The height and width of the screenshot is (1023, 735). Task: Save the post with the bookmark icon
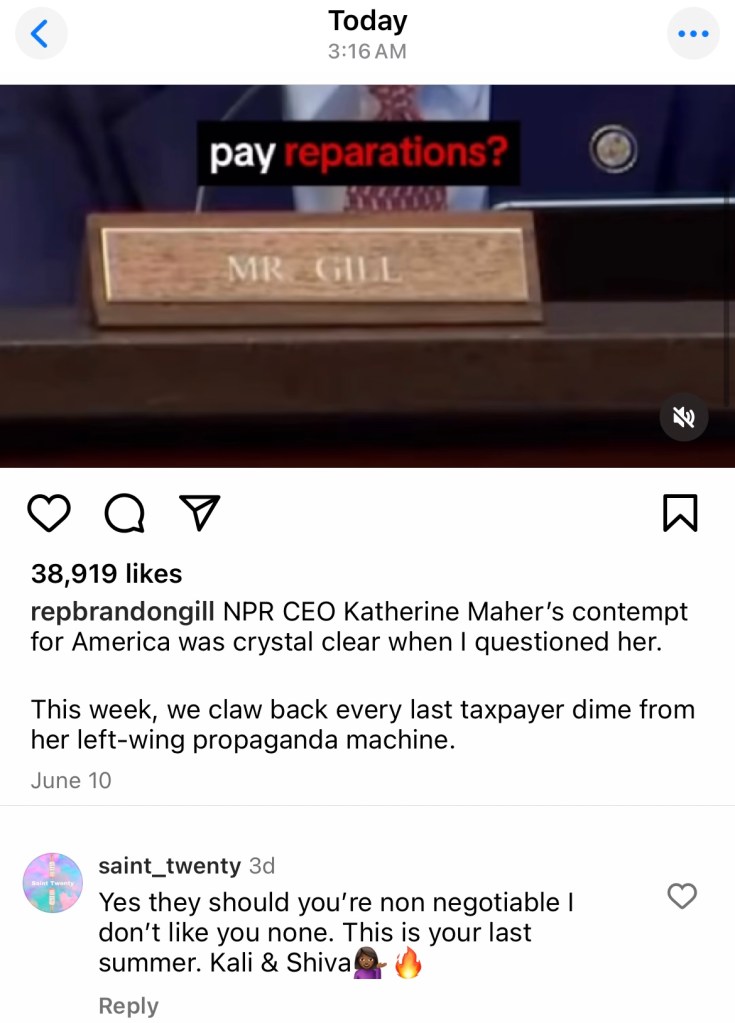point(680,513)
